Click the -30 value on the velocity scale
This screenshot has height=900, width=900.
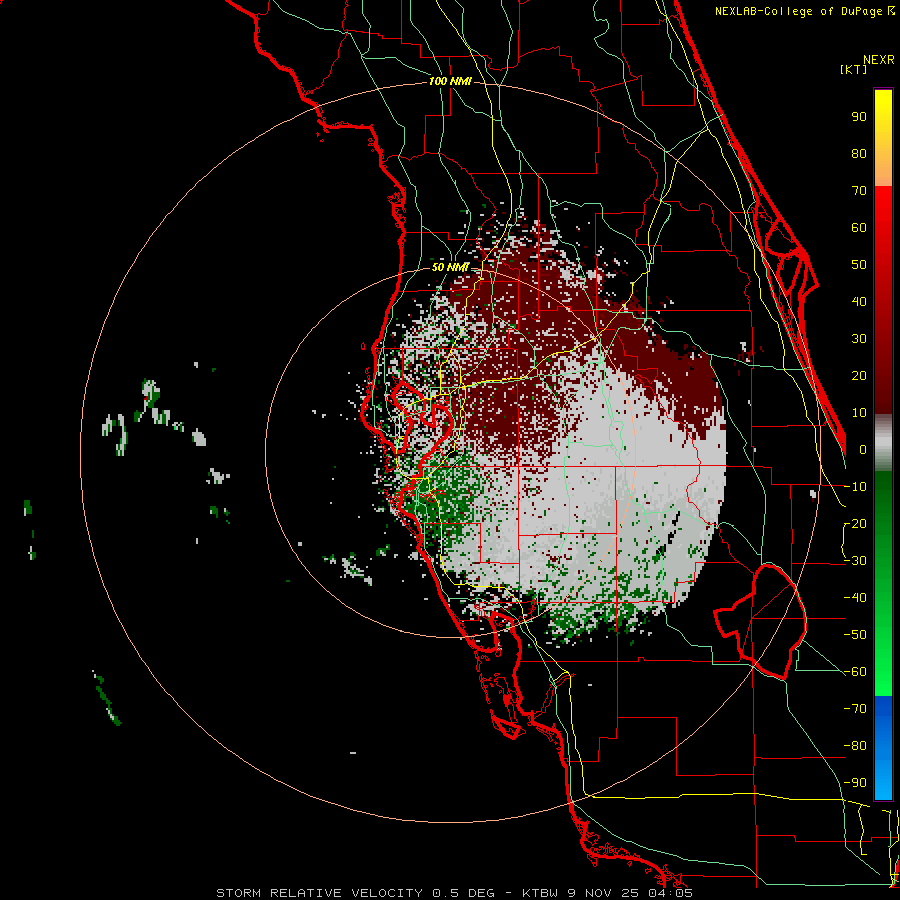tap(855, 561)
